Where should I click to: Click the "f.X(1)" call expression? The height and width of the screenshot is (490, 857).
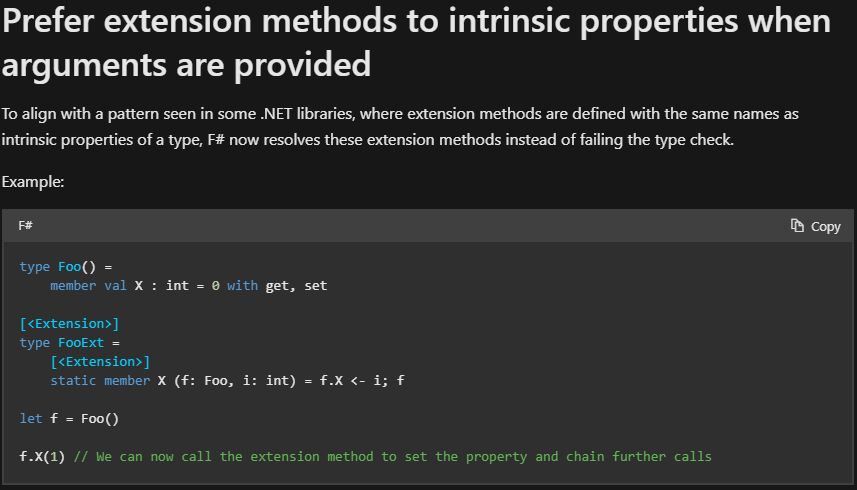click(42, 457)
